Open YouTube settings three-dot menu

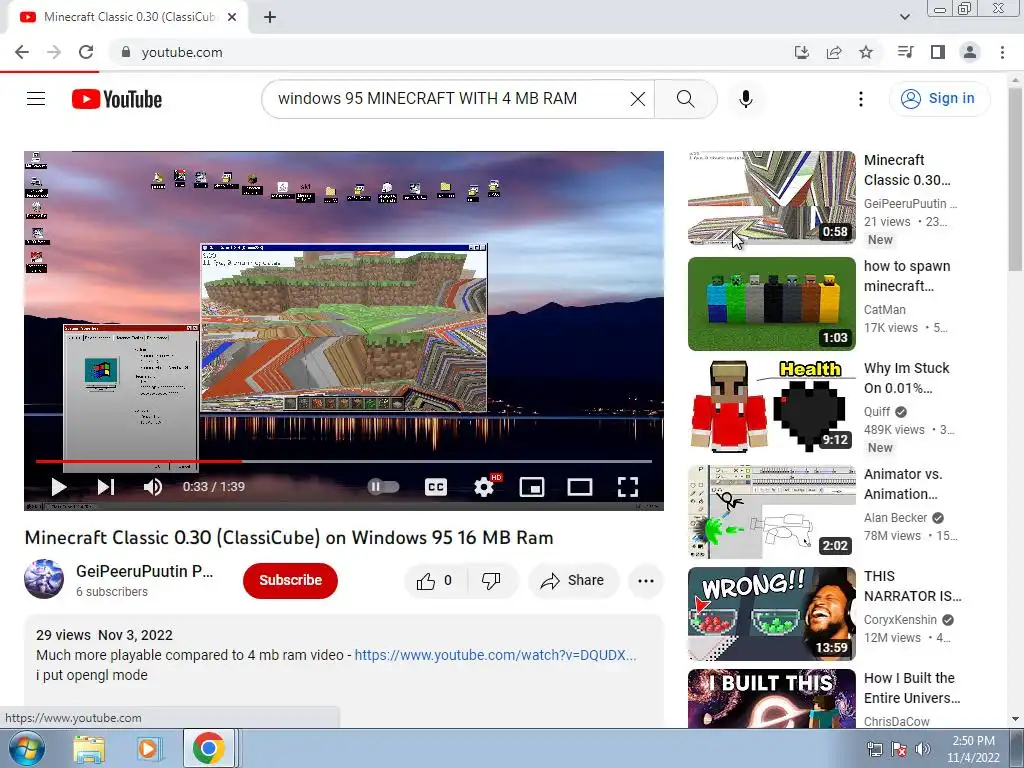tap(861, 99)
